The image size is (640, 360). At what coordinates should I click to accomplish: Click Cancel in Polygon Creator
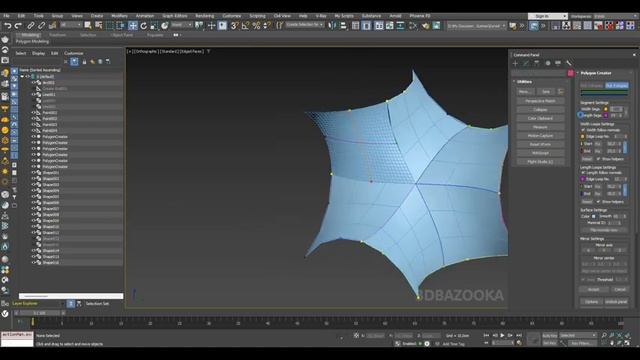(x=620, y=289)
